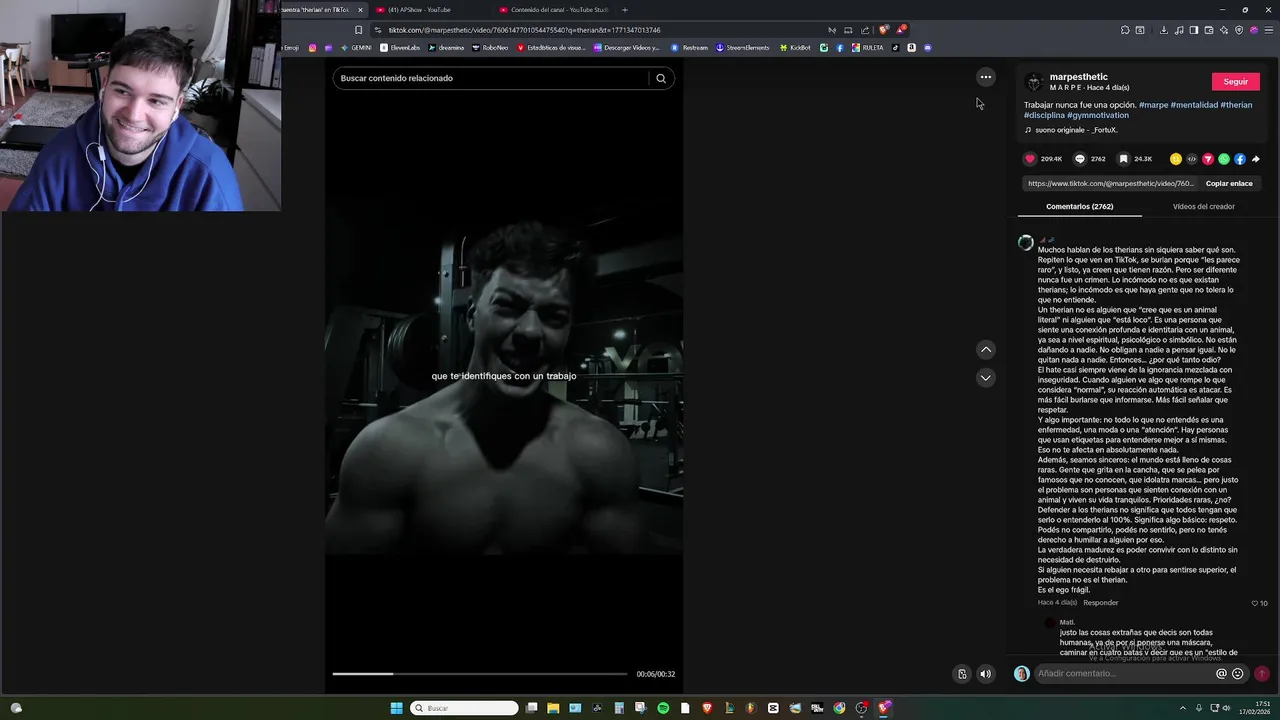The height and width of the screenshot is (720, 1280).
Task: Open Google Chrome from the taskbar
Action: pyautogui.click(x=839, y=708)
